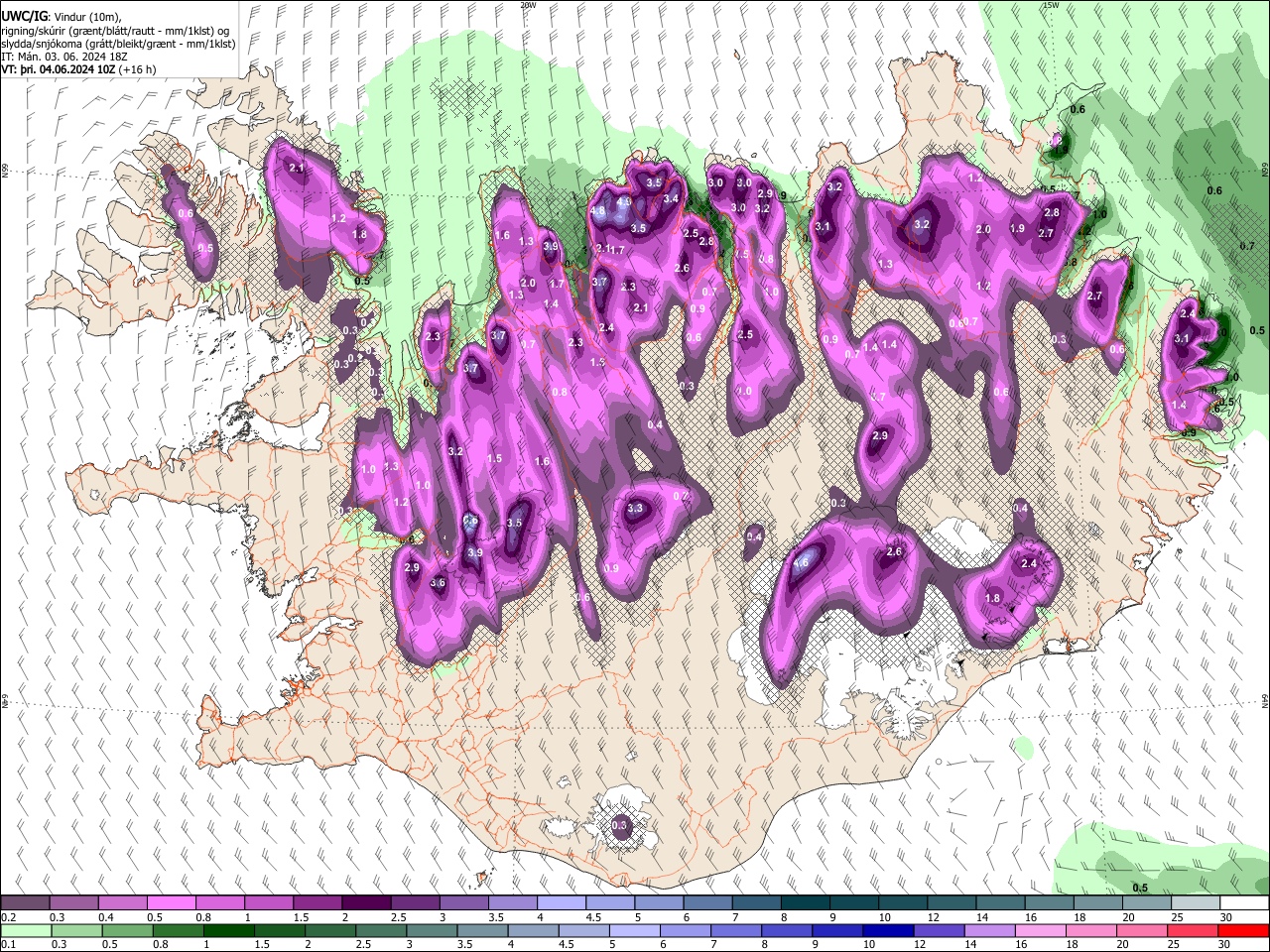Pick the light lavender swatch between 4 and 4.5, top row
This screenshot has height=952, width=1270.
tap(562, 903)
